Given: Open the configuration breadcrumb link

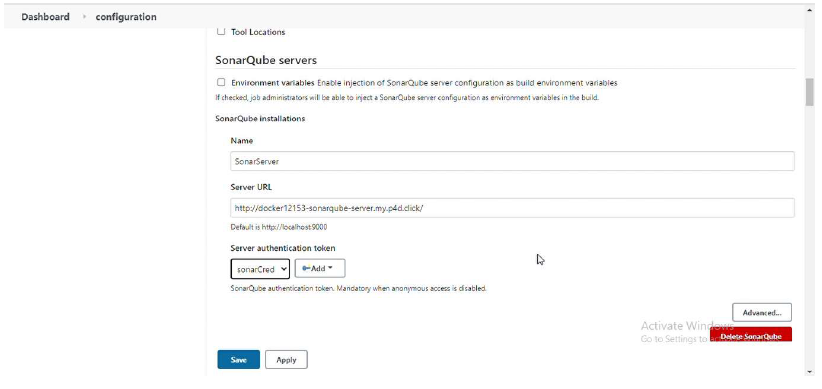Looking at the screenshot, I should pyautogui.click(x=126, y=17).
